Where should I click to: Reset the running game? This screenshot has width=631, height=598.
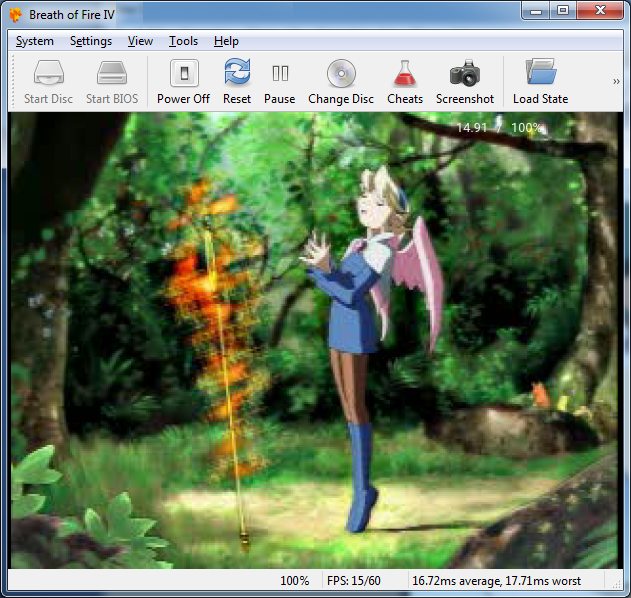click(237, 82)
